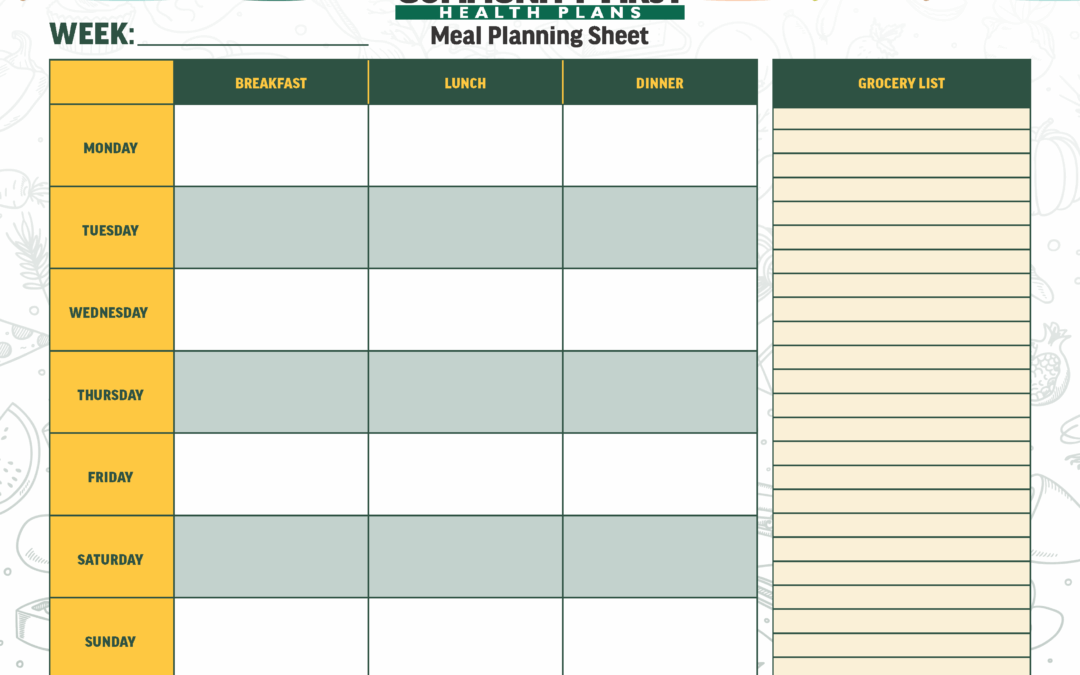
Task: Click the DINNER column header
Action: click(x=659, y=83)
